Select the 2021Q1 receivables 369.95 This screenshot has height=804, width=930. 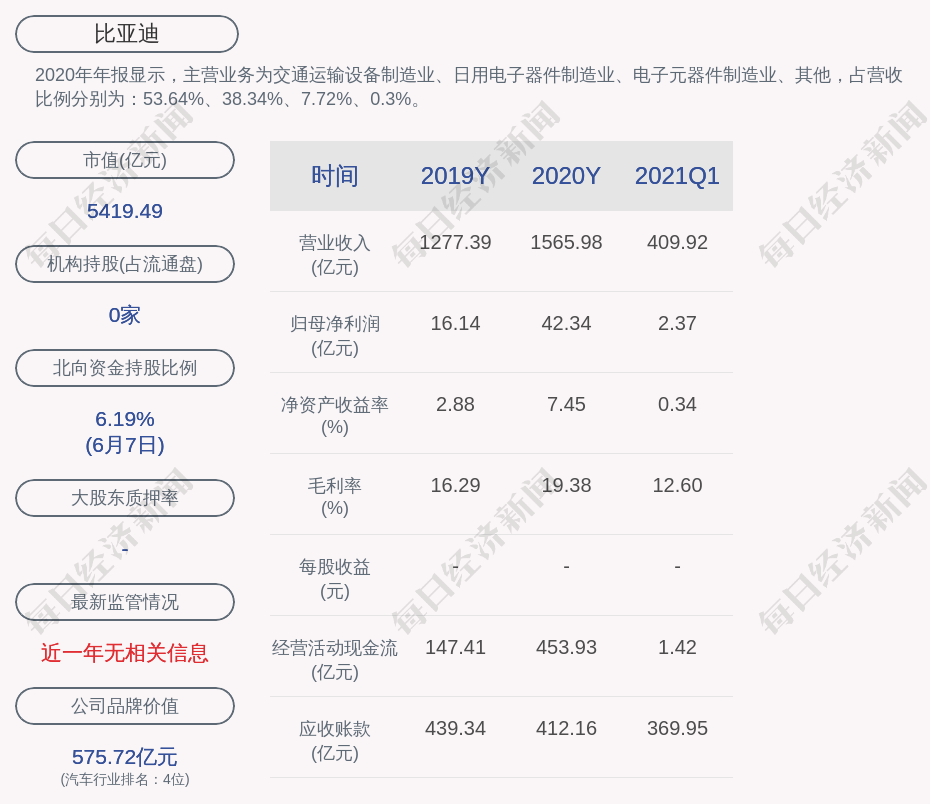point(677,728)
